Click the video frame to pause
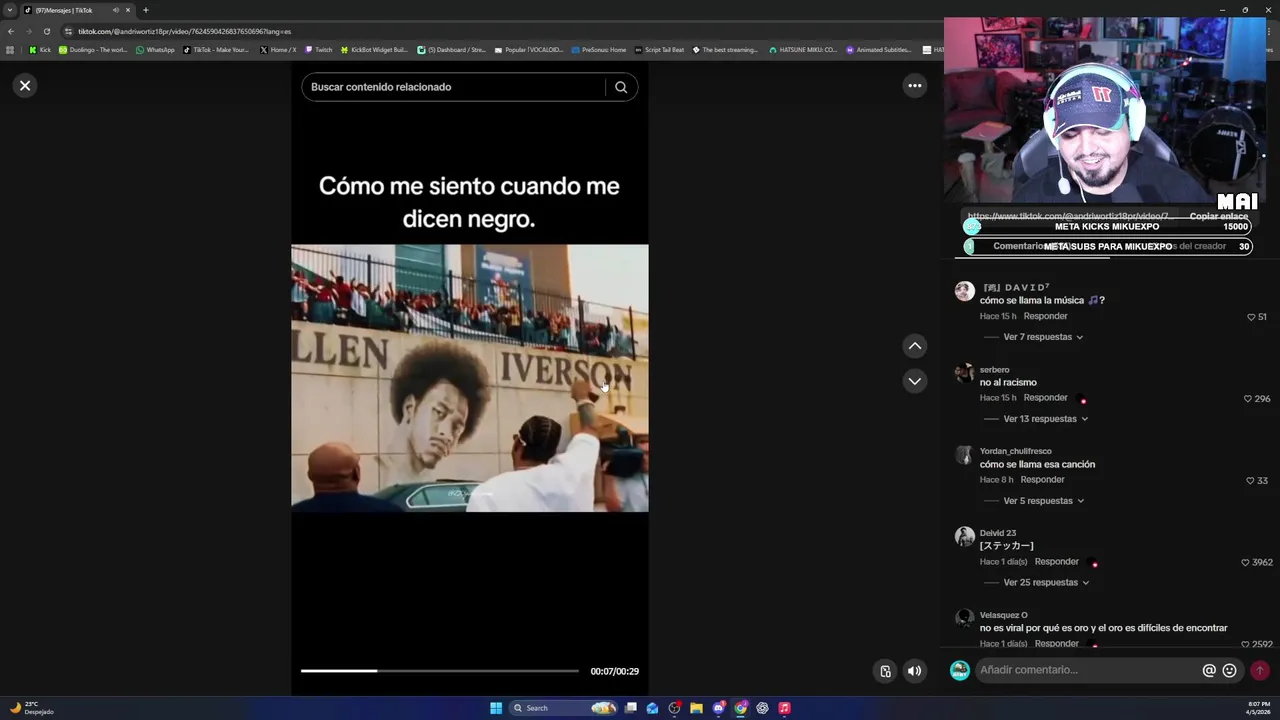Screen dimensions: 1280x720 (470, 378)
